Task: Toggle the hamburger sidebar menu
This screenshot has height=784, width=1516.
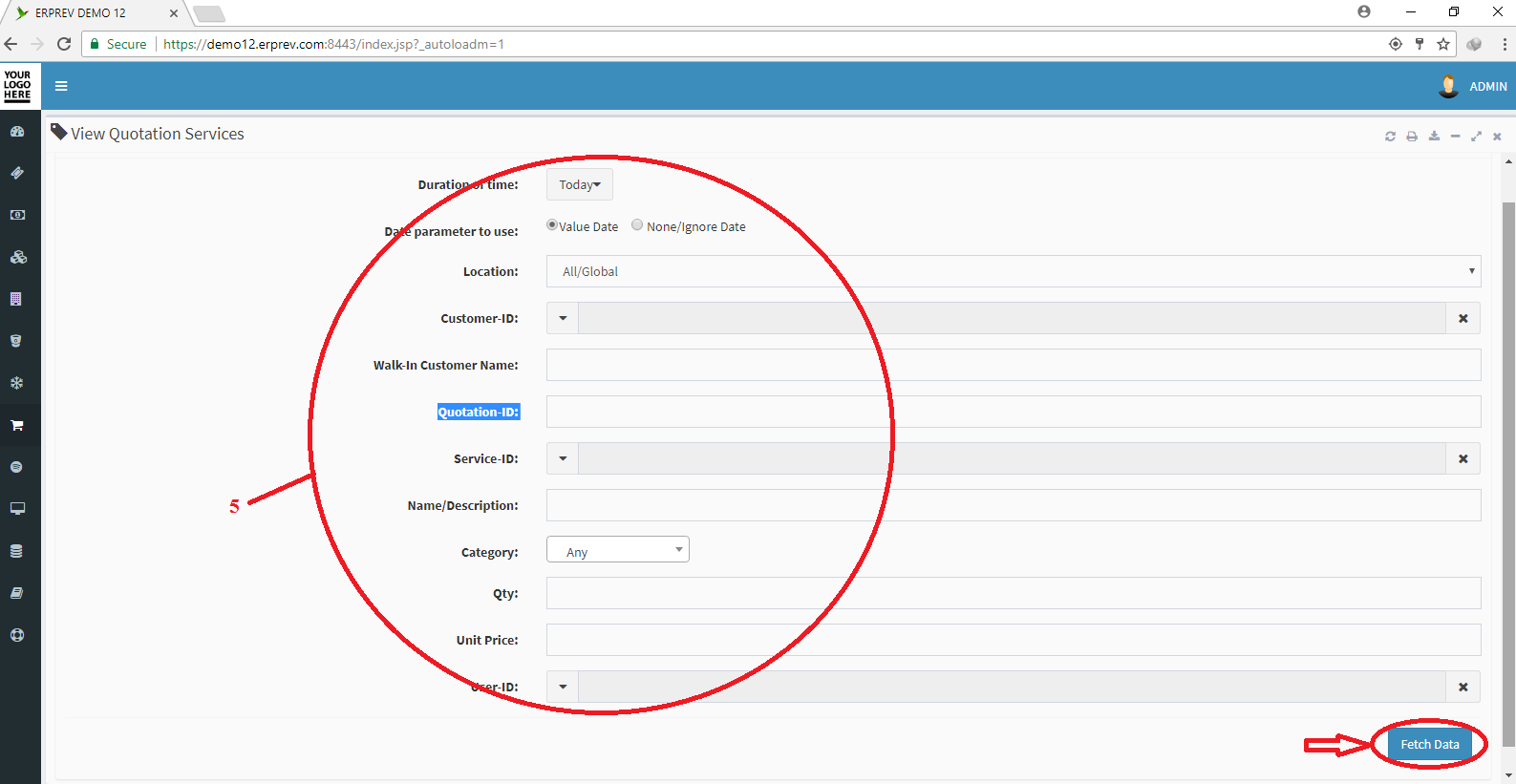Action: coord(61,86)
